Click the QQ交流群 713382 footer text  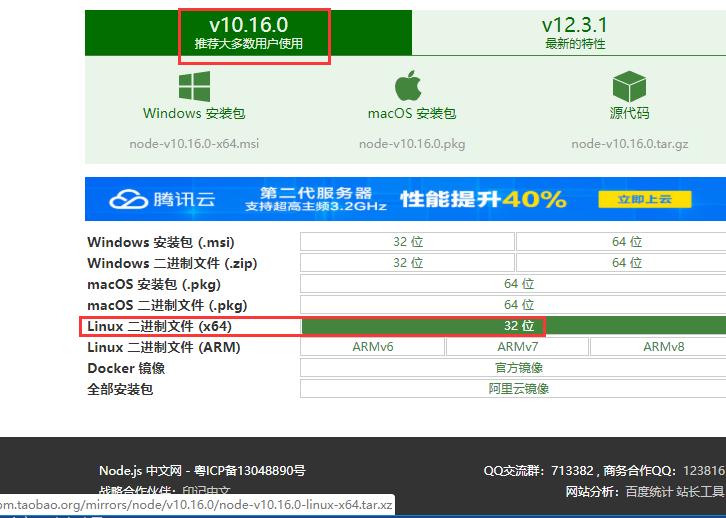(538, 471)
